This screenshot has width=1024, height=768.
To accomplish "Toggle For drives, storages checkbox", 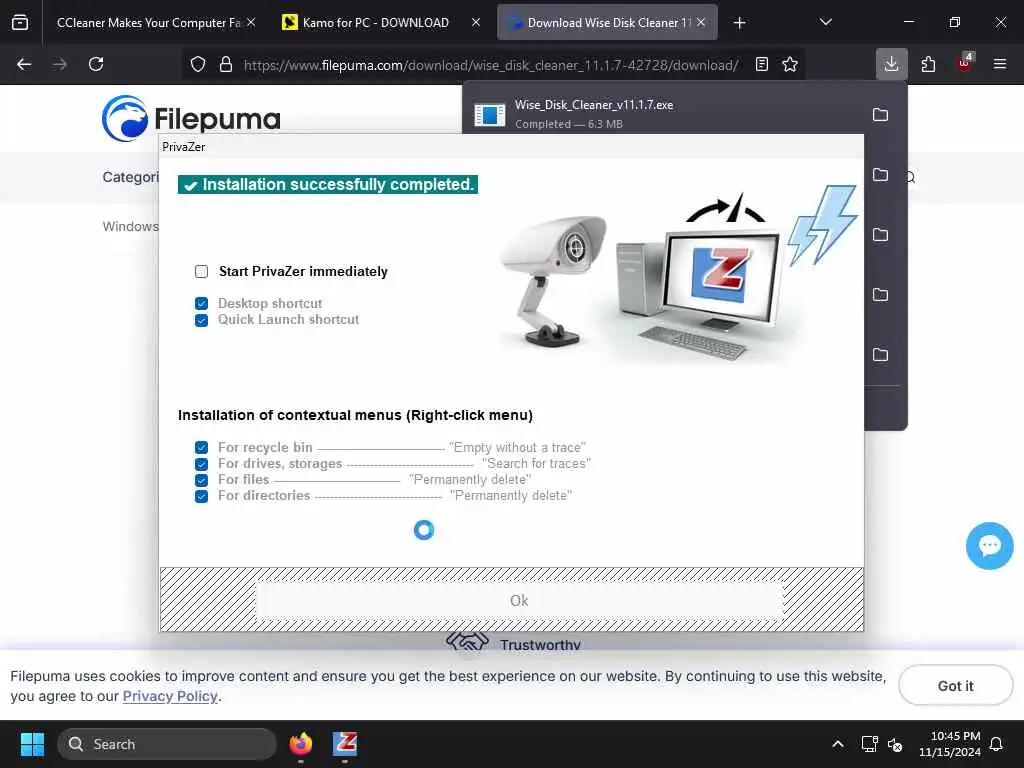I will (201, 464).
